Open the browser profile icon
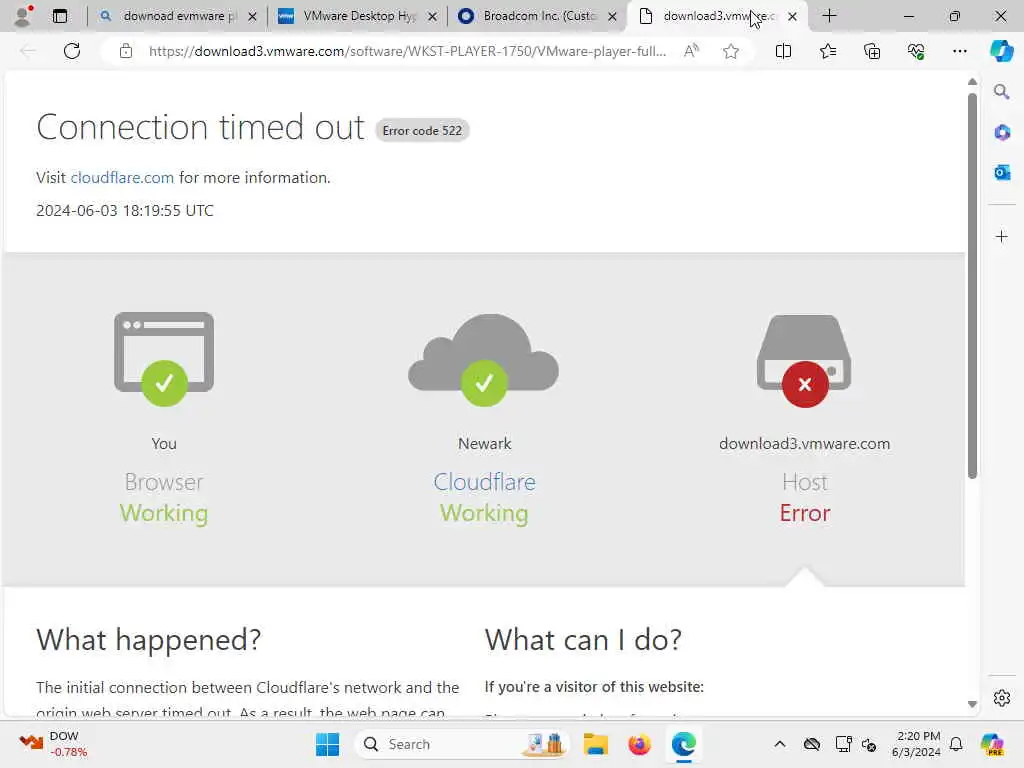The height and width of the screenshot is (768, 1024). point(24,16)
